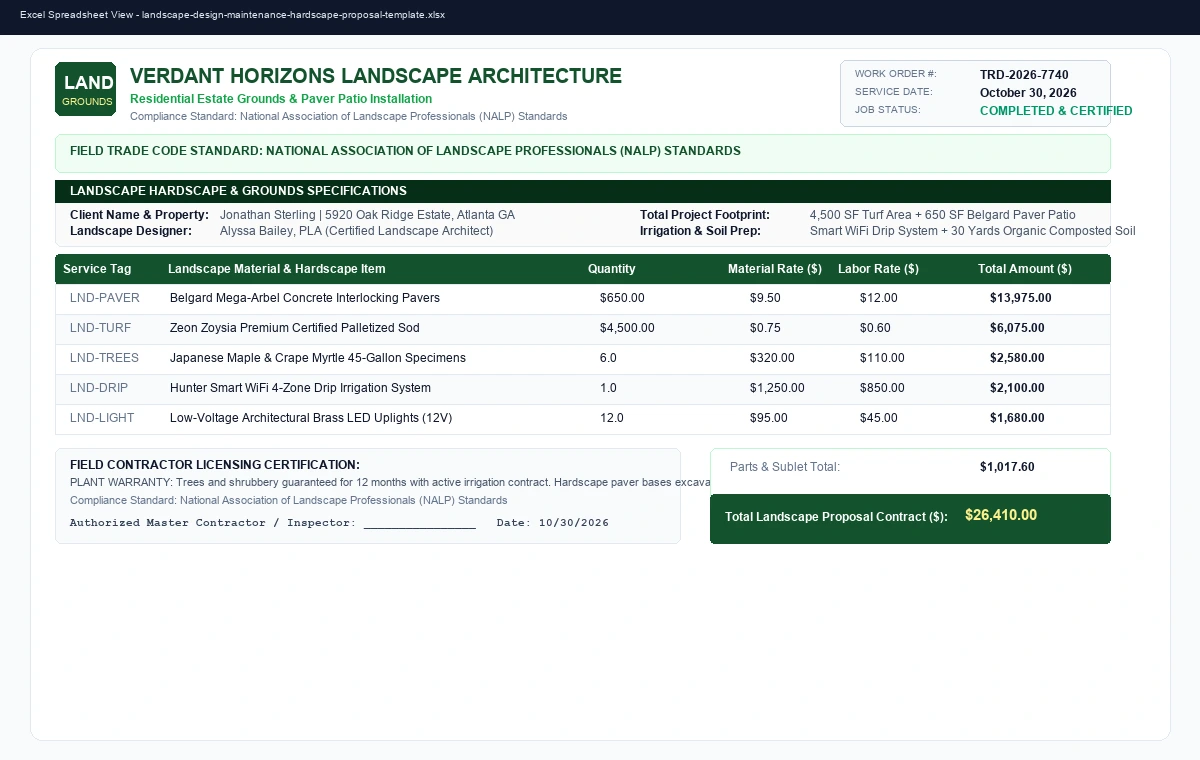
Task: Click the $2,580.00 total amount
Action: coord(1017,358)
